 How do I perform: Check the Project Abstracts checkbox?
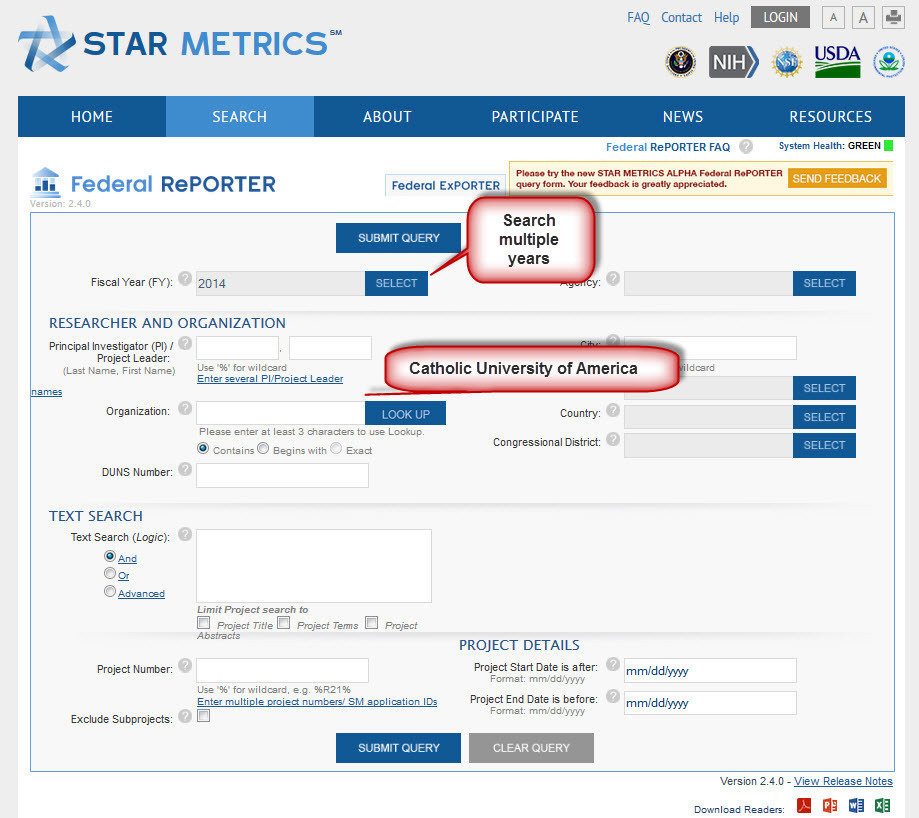[372, 622]
